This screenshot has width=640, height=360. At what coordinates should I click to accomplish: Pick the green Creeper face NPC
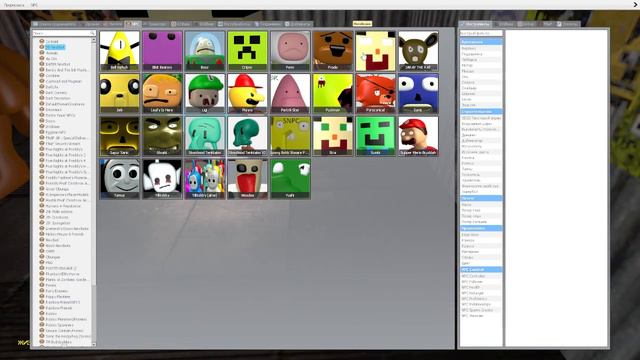click(x=247, y=51)
